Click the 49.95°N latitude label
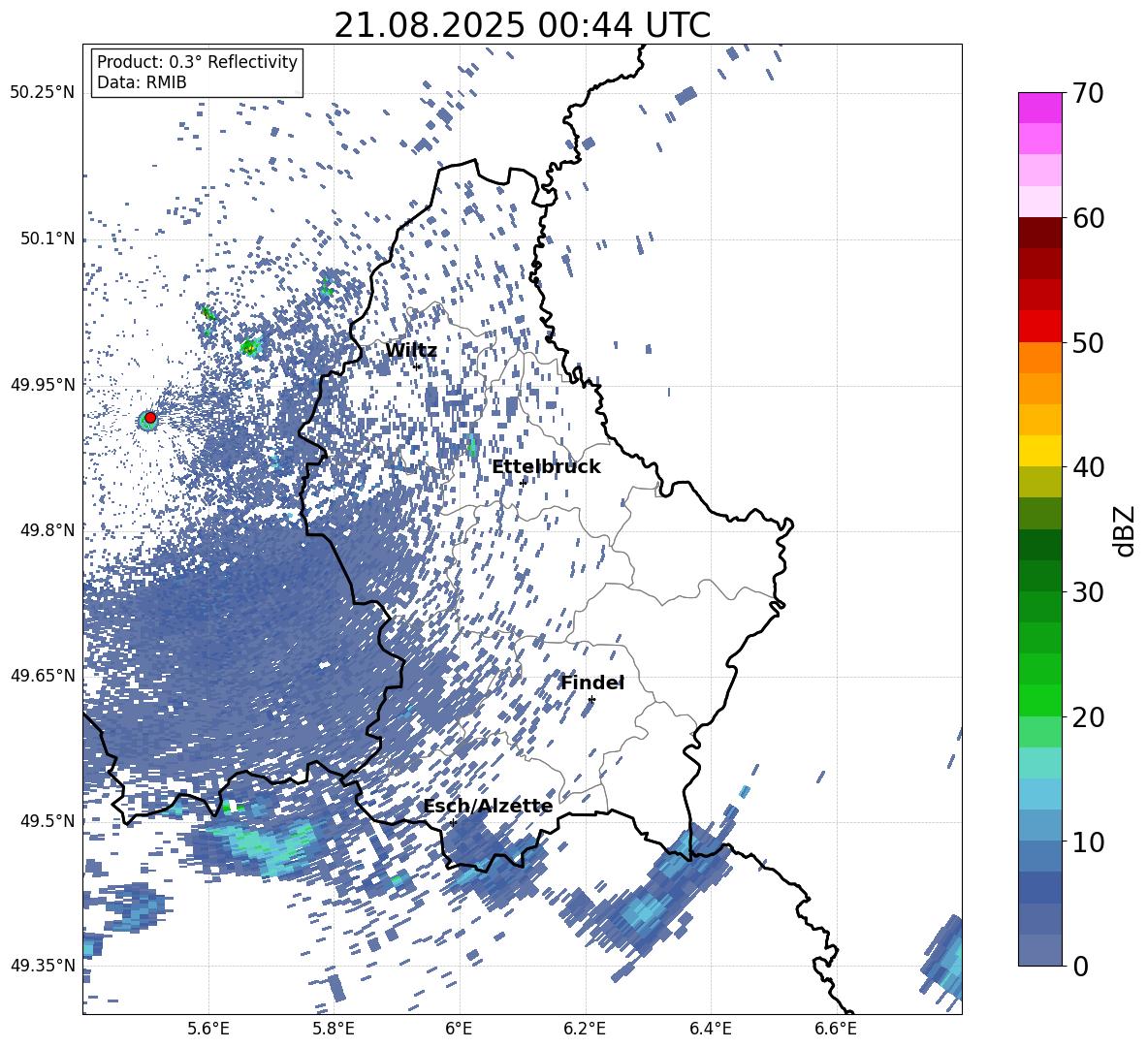The width and height of the screenshot is (1148, 1048). pyautogui.click(x=43, y=385)
